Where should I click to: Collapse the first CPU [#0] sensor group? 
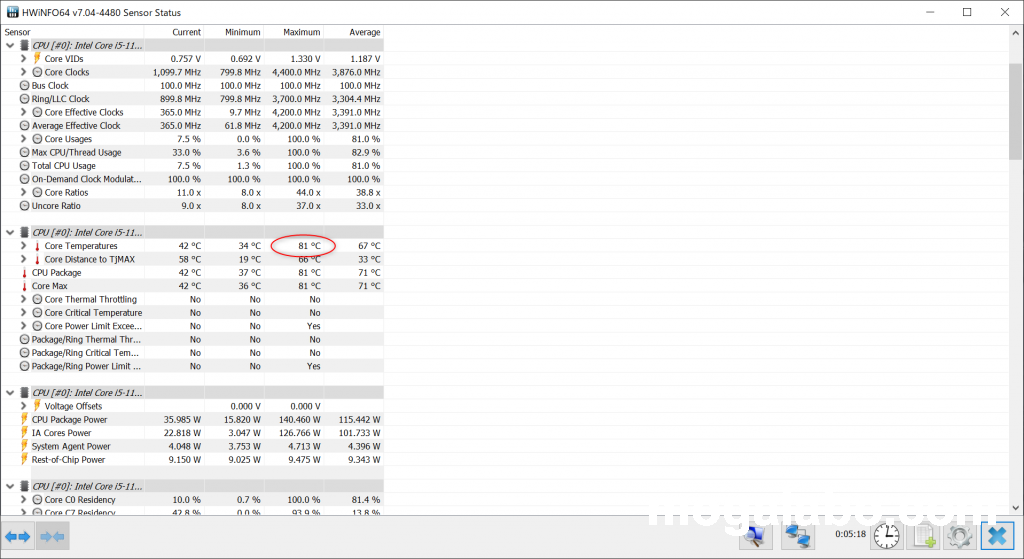10,46
